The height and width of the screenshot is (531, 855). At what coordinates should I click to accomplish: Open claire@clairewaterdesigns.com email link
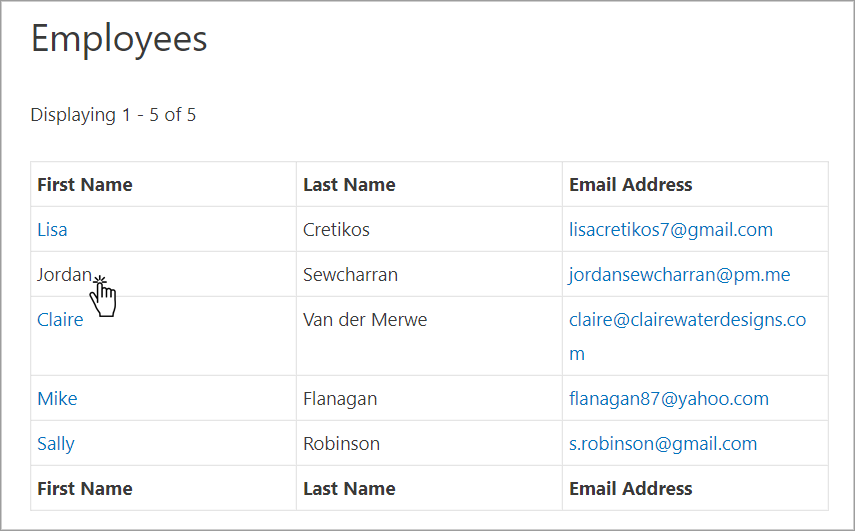click(686, 320)
